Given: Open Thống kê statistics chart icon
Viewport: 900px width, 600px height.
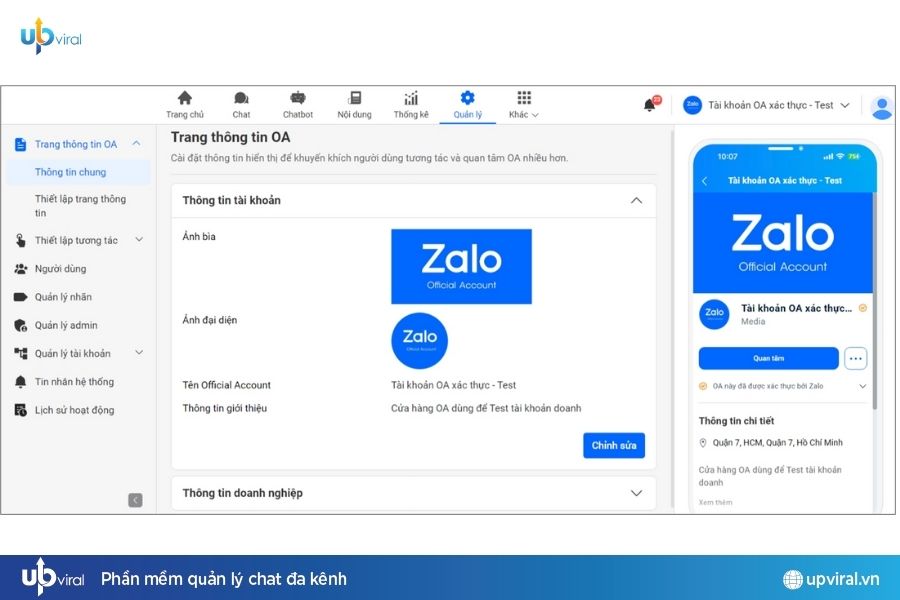Looking at the screenshot, I should (x=411, y=98).
